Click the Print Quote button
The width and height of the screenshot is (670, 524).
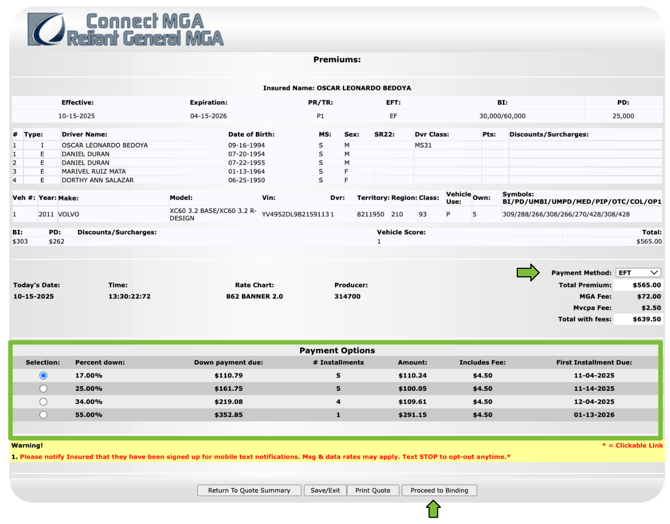click(373, 490)
